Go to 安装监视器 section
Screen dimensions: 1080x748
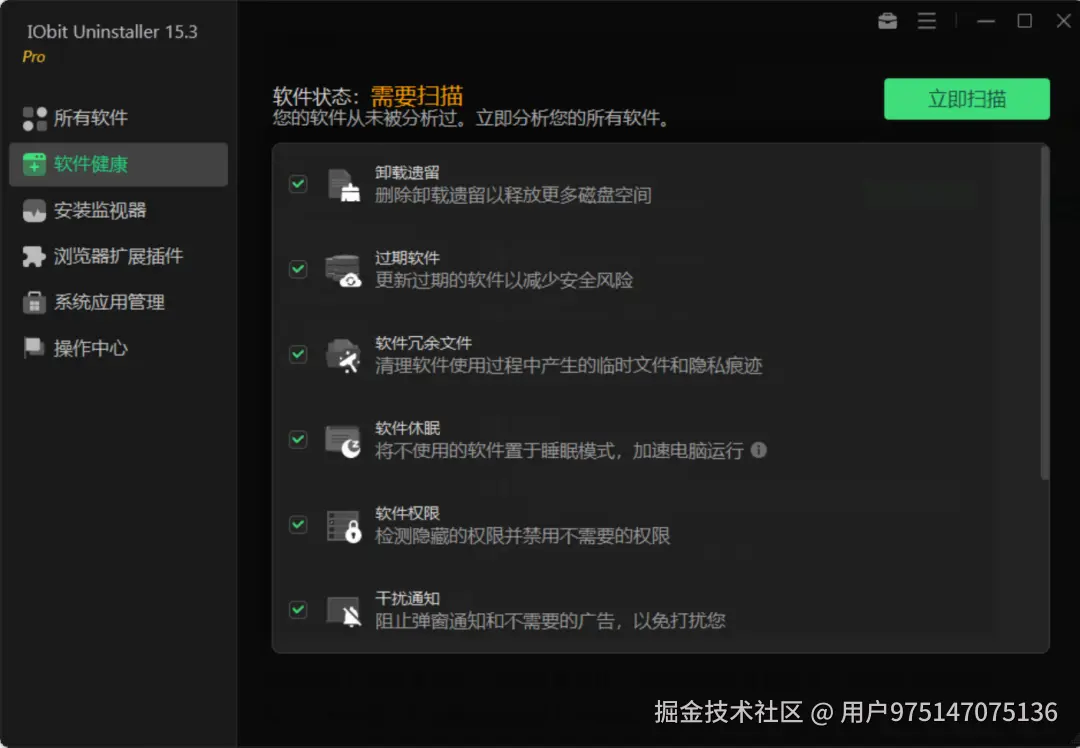(x=118, y=211)
